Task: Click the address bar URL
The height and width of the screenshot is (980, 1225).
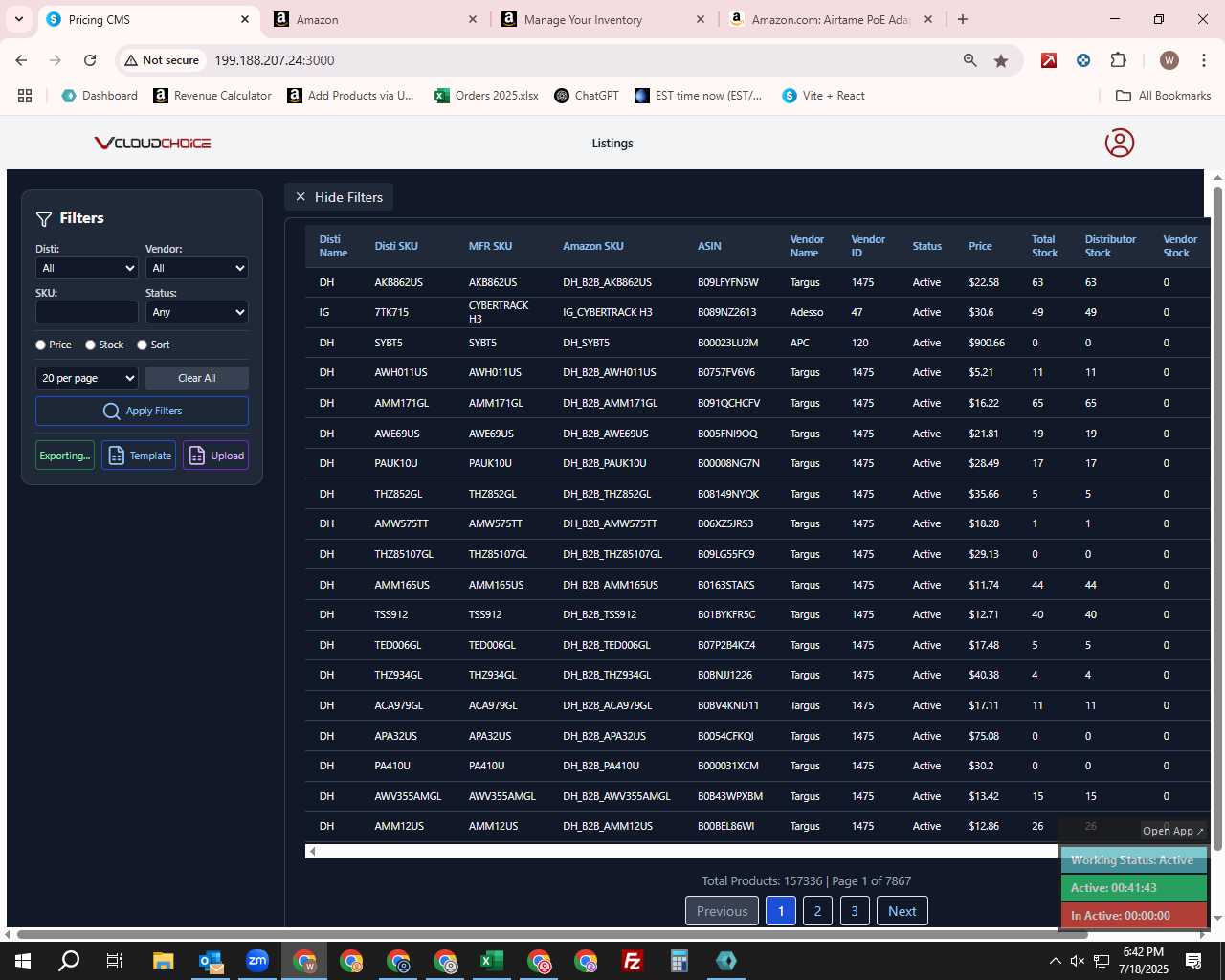Action: pyautogui.click(x=274, y=60)
